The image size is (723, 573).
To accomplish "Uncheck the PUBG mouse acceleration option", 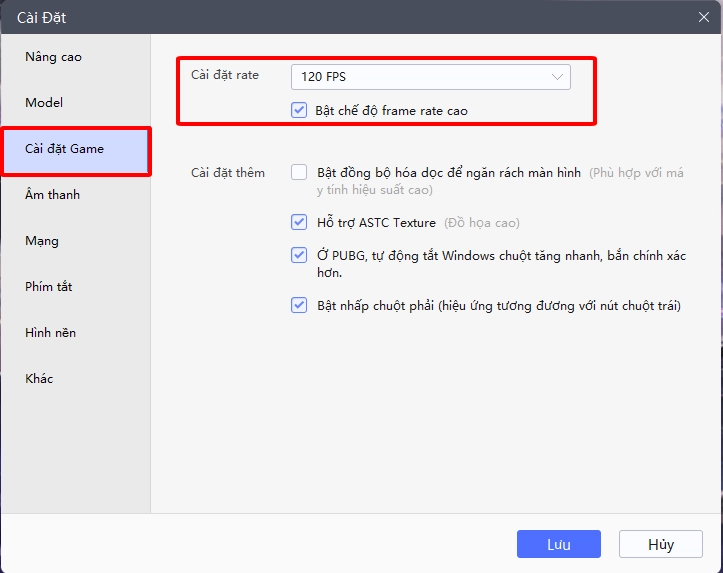I will [299, 255].
